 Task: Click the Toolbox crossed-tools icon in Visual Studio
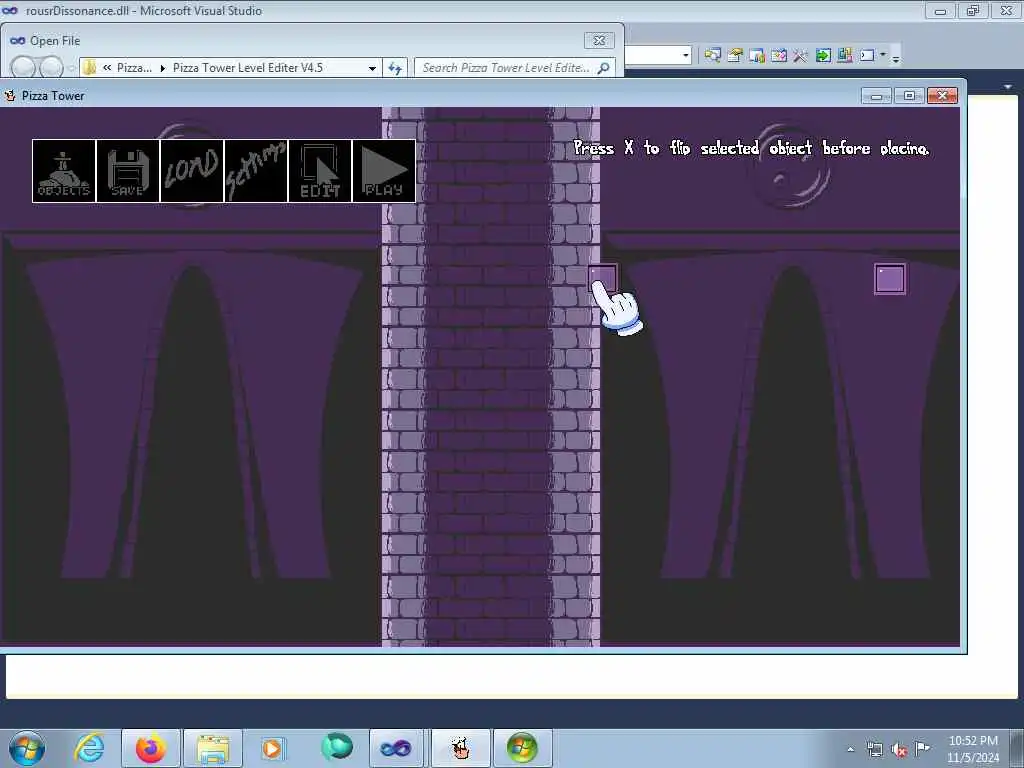pos(801,56)
